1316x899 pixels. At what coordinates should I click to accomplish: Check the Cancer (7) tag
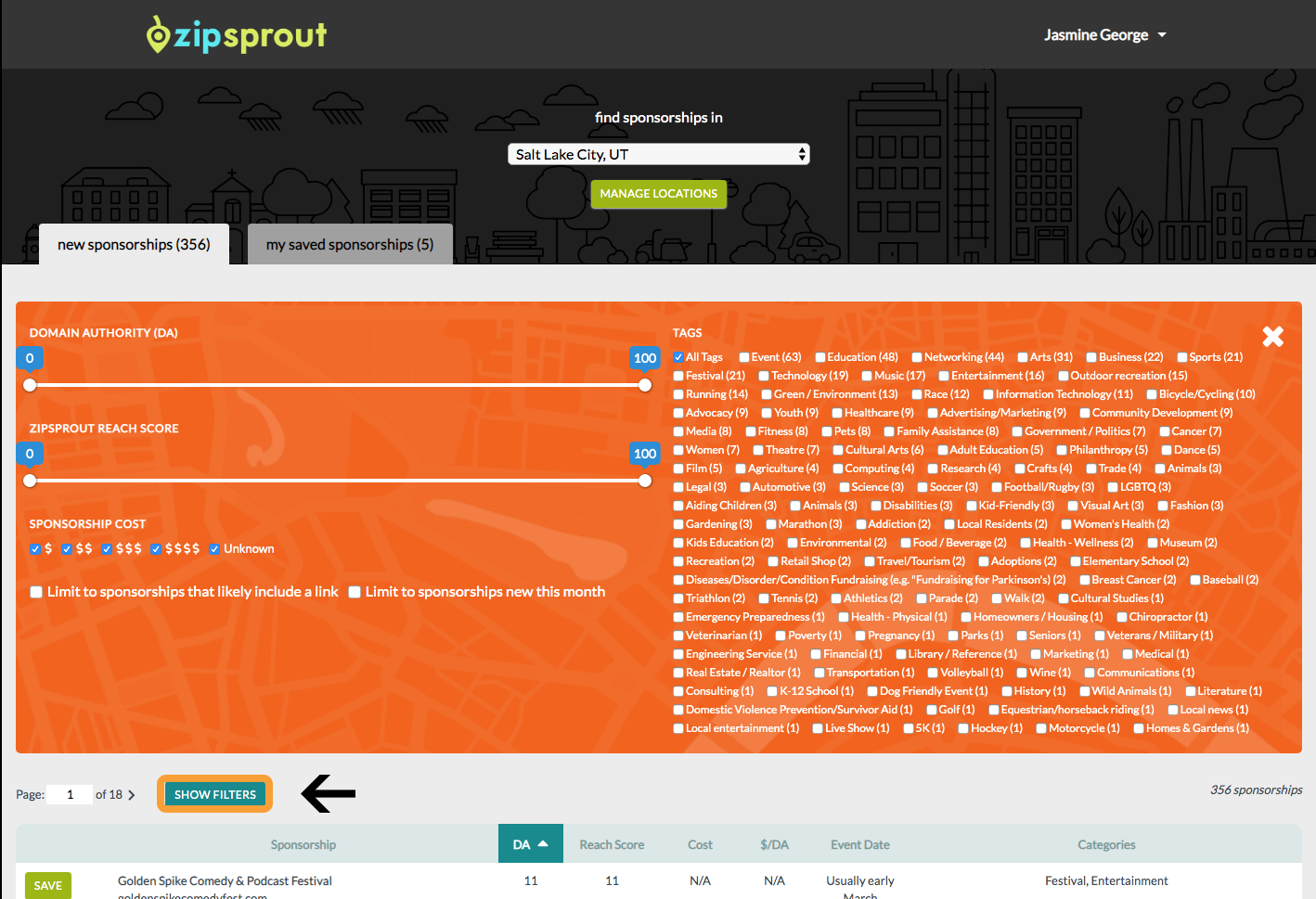coord(1165,431)
